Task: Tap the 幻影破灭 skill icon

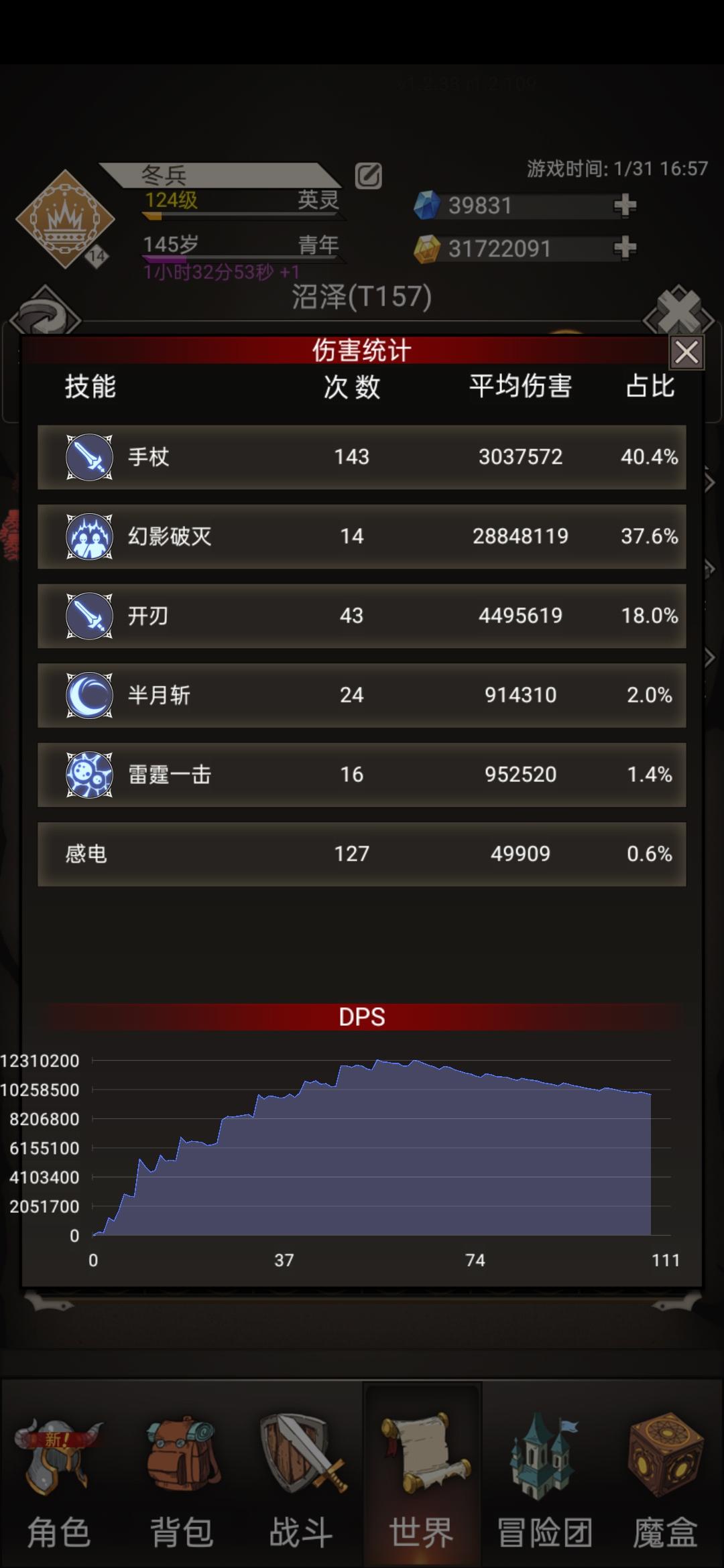Action: (89, 536)
